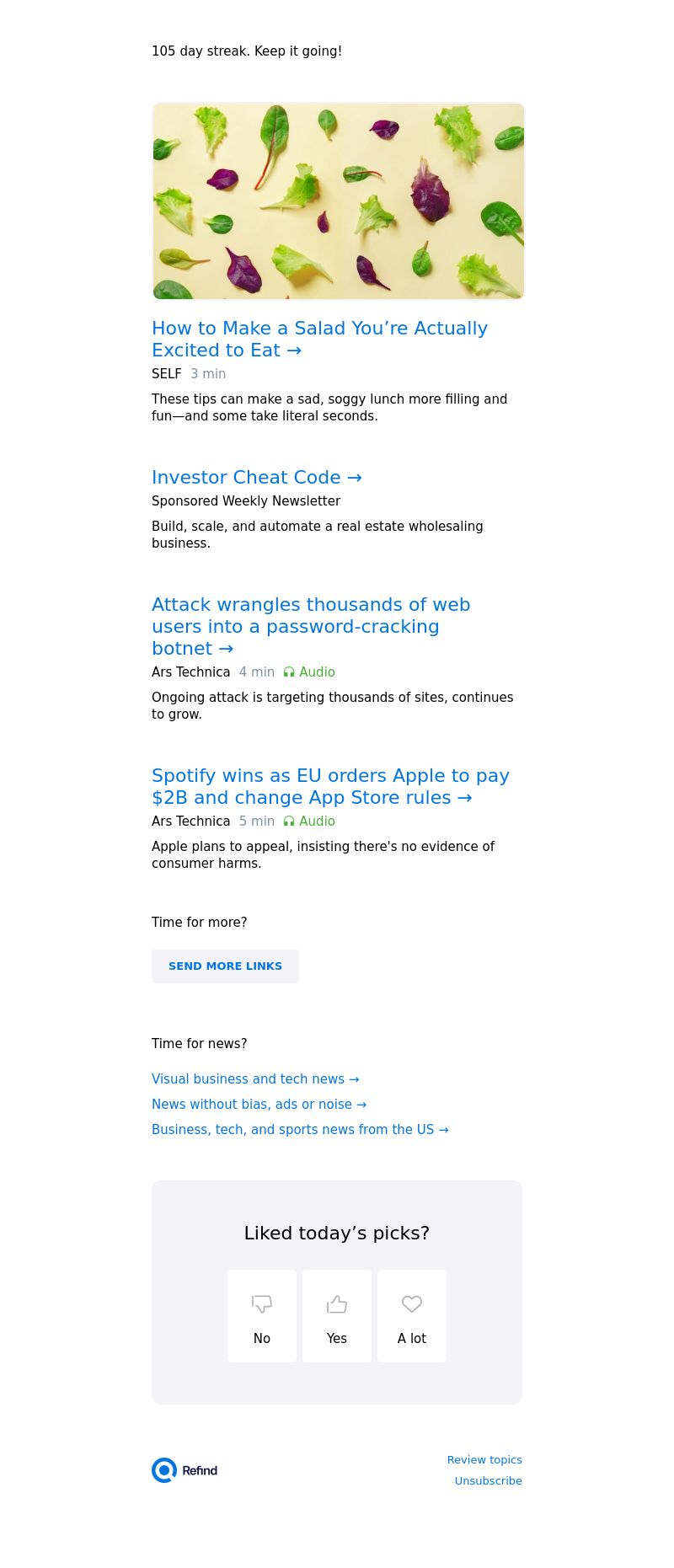Click the Unsubscribe link
674x1568 pixels.
[488, 1481]
